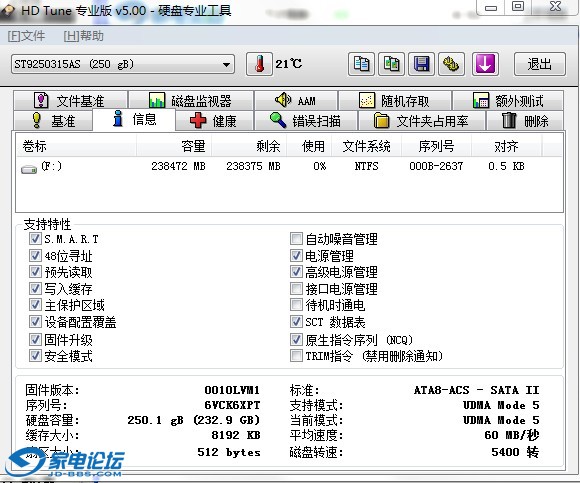This screenshot has width=580, height=483.
Task: Click the 剩余 column header
Action: [x=249, y=146]
